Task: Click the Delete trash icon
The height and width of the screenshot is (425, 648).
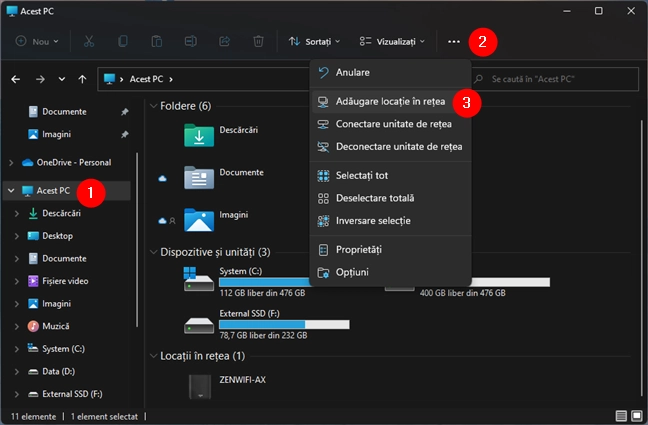Action: tap(258, 41)
